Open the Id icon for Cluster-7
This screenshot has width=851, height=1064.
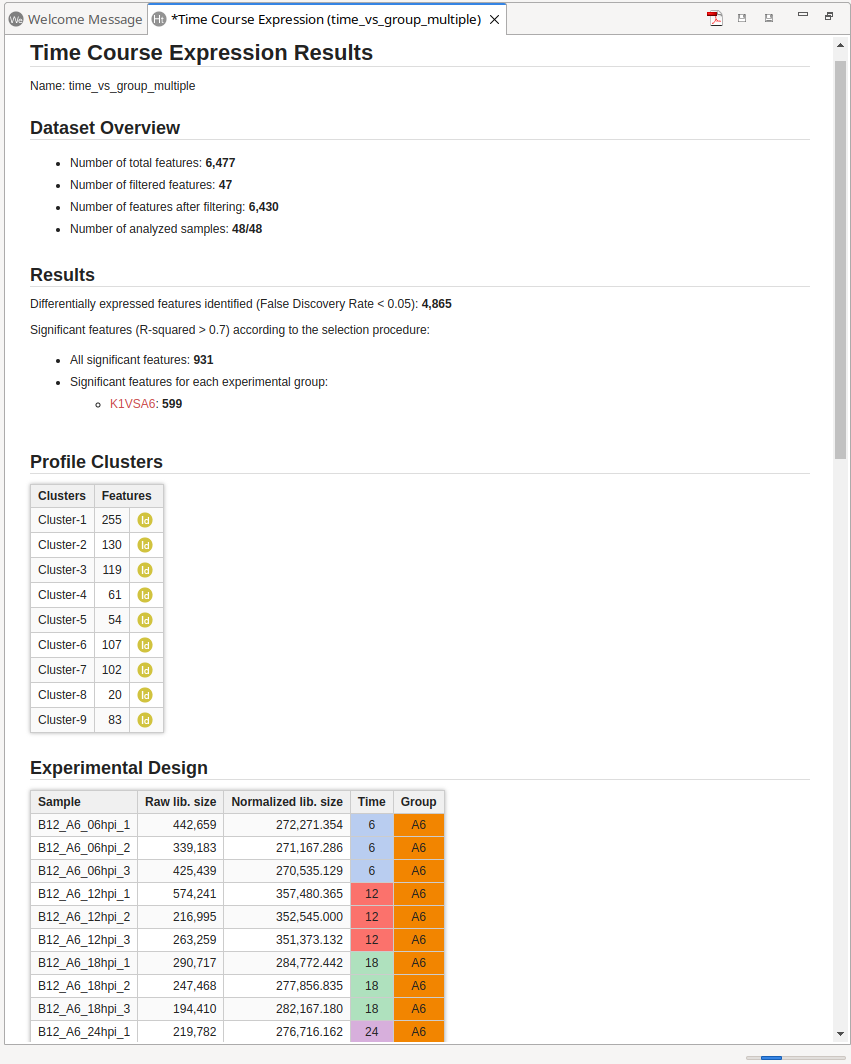[145, 670]
